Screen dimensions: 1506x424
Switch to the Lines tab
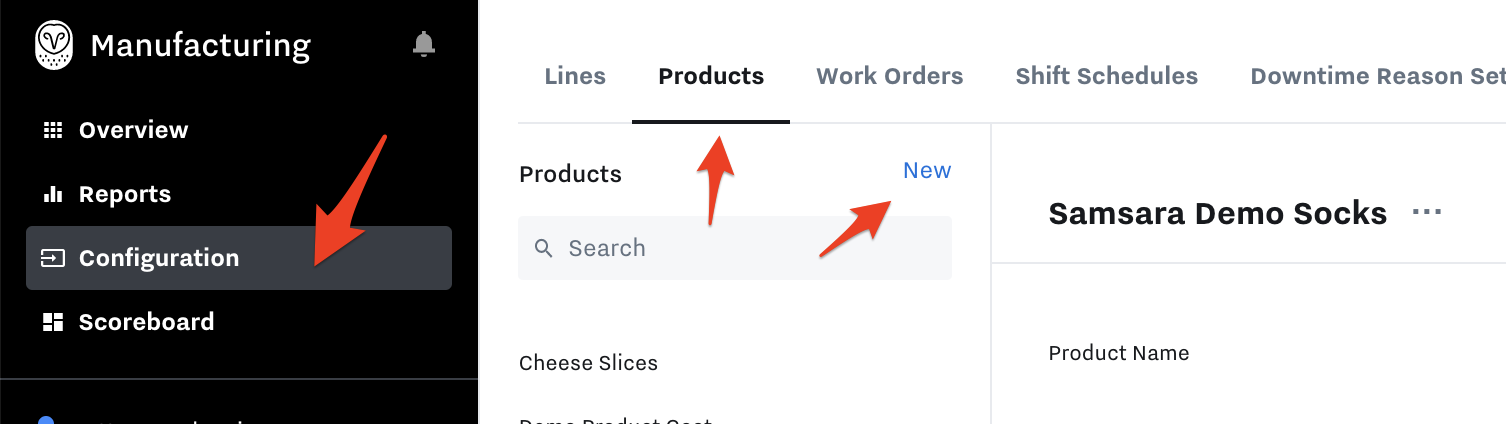coord(575,76)
